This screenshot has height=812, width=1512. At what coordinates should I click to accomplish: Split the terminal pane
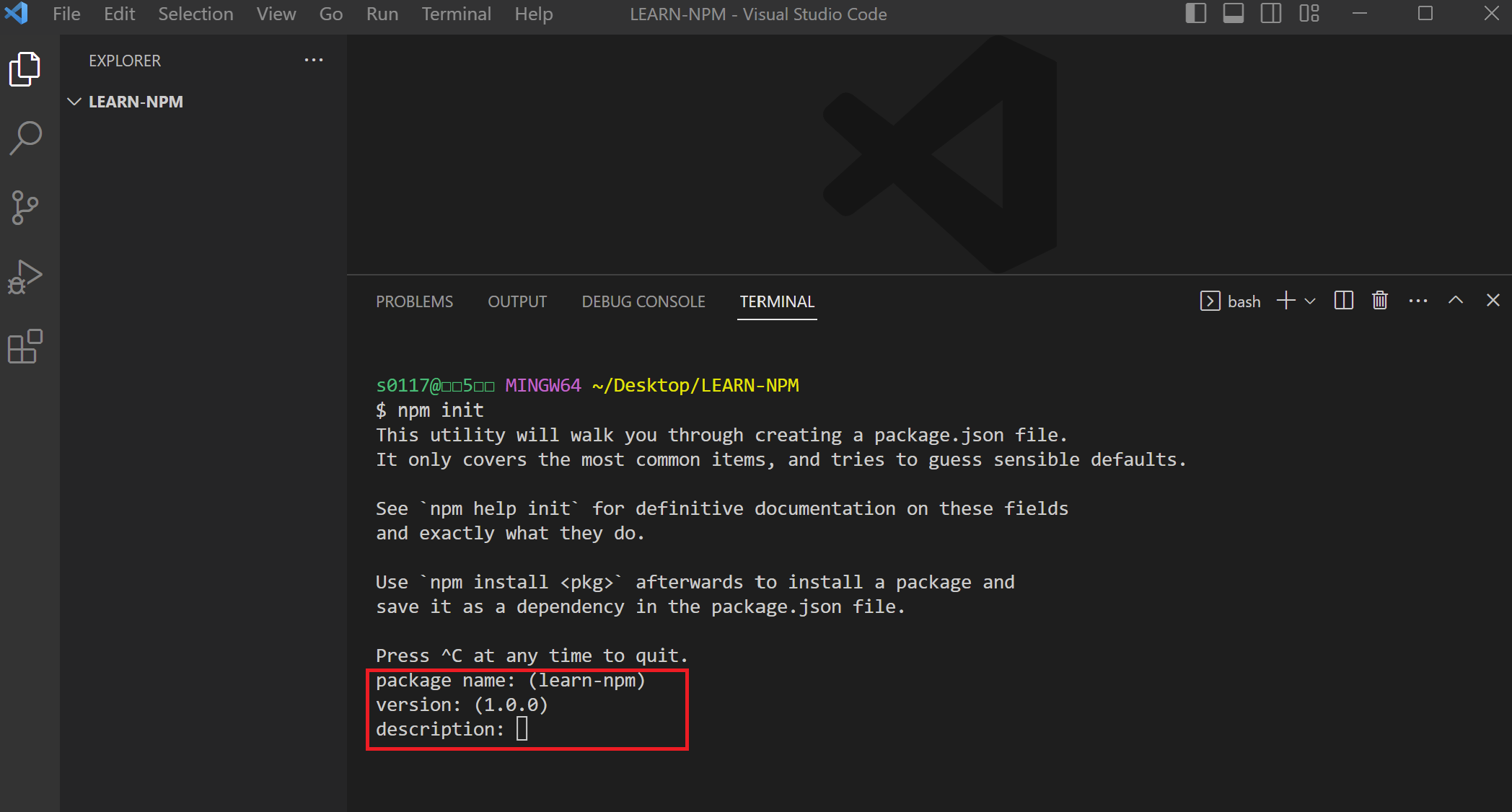1343,301
